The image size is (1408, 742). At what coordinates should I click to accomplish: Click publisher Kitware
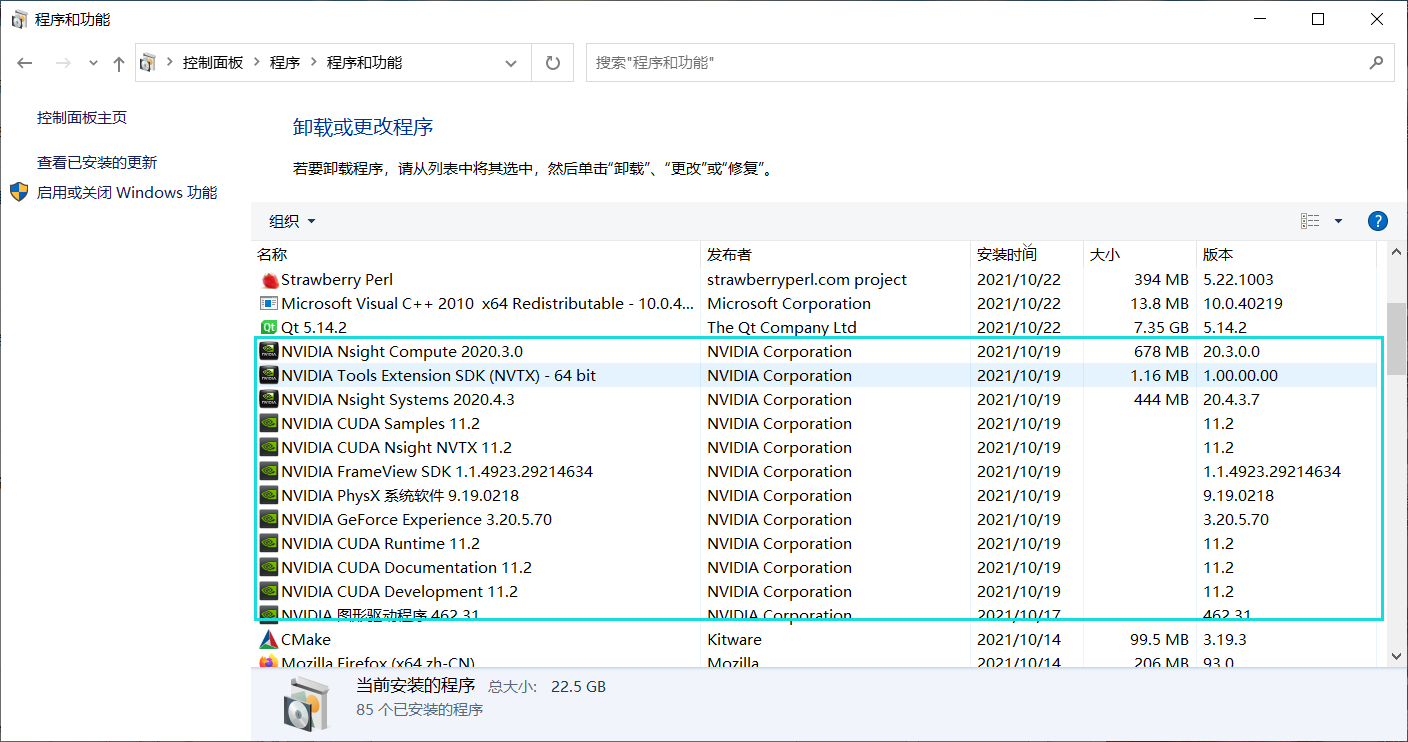coord(734,640)
